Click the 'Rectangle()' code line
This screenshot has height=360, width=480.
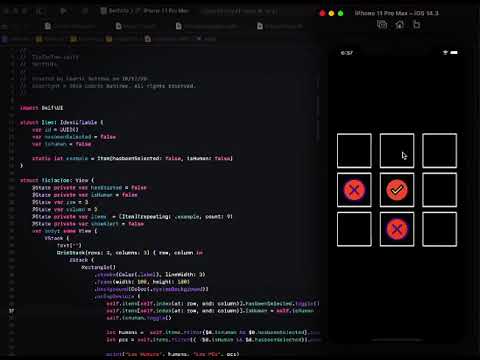(98, 267)
